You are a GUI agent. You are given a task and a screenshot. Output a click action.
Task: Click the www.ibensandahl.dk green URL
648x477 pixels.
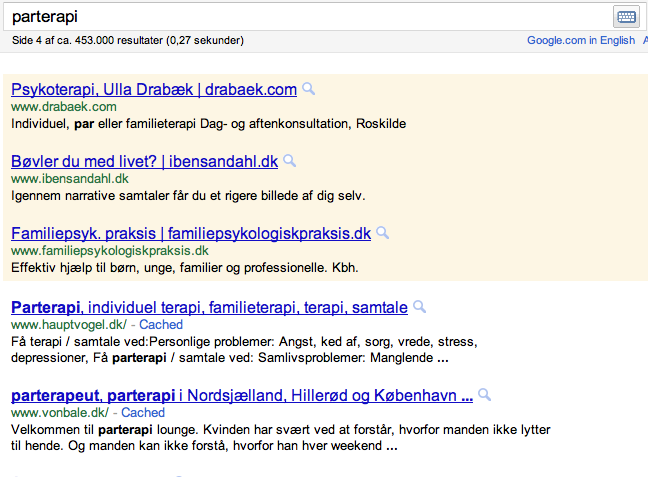point(70,178)
